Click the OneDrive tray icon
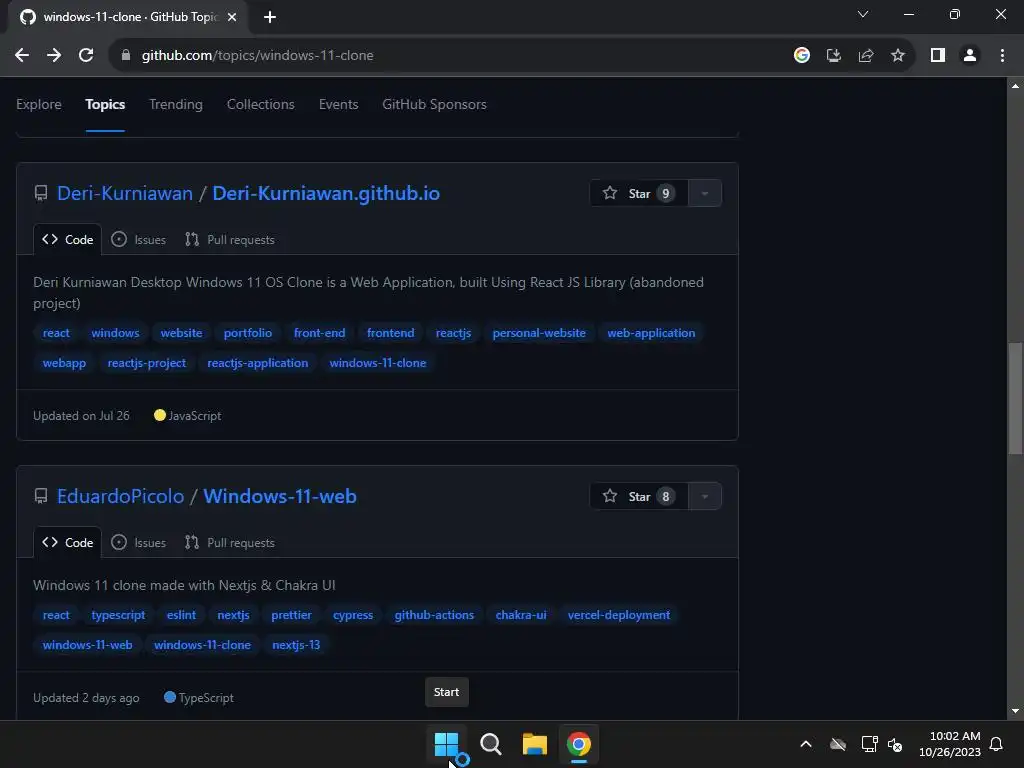This screenshot has height=768, width=1024. tap(838, 744)
